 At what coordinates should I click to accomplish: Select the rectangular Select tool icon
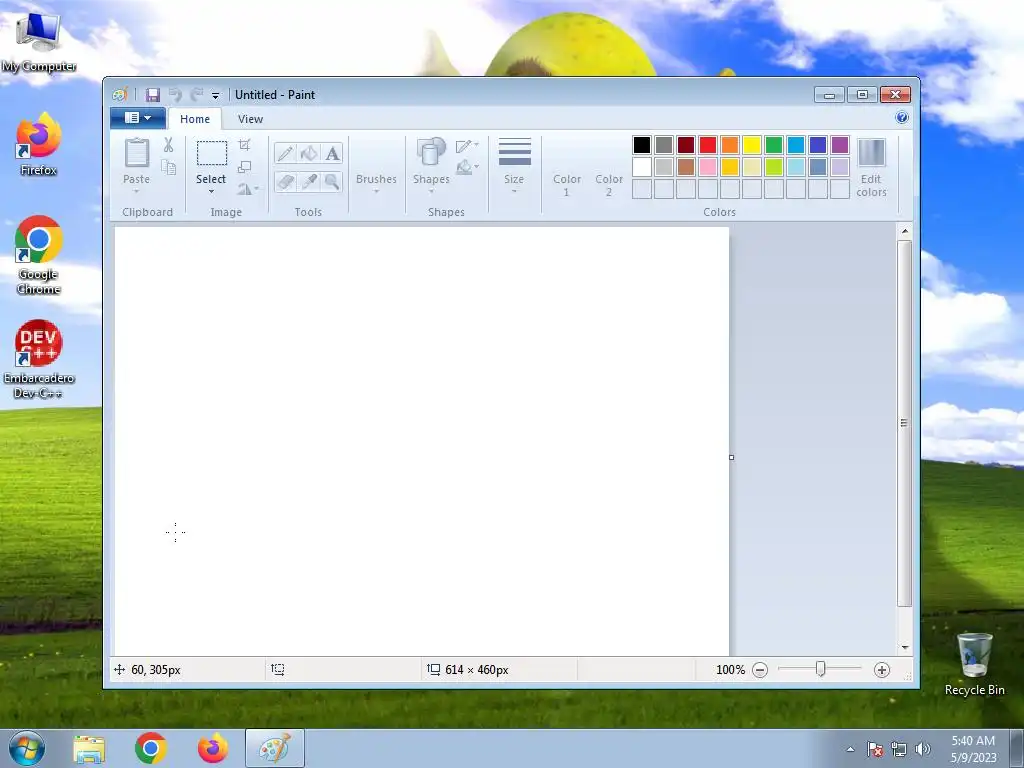[x=212, y=153]
